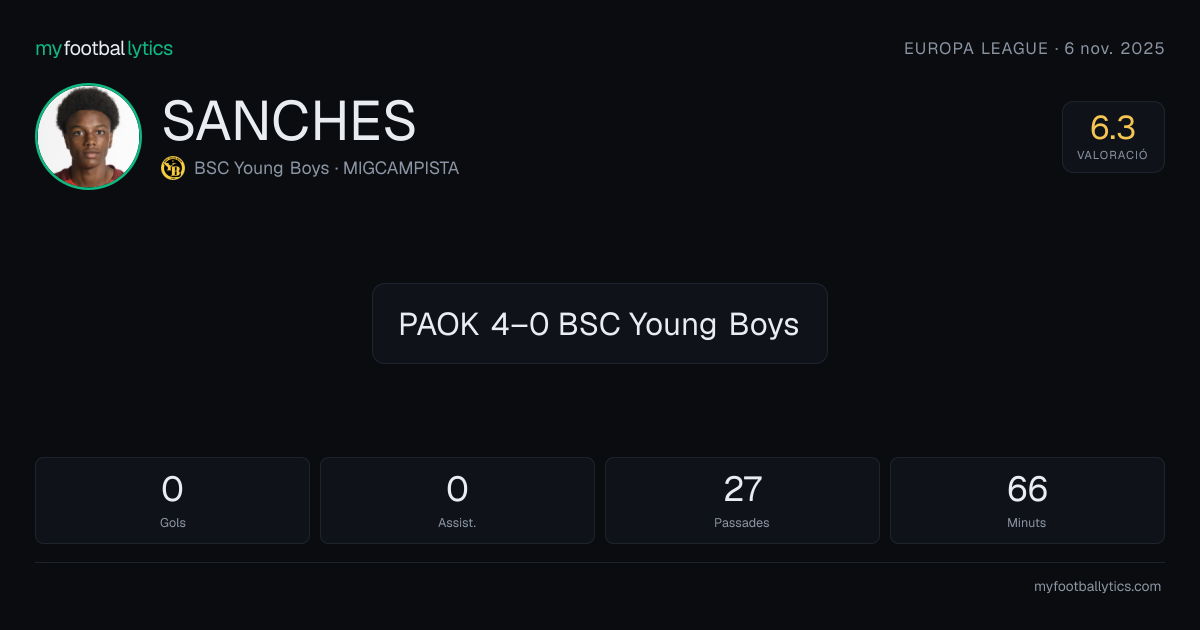This screenshot has height=630, width=1200.
Task: Click the BSC Young Boys team name text
Action: (261, 168)
